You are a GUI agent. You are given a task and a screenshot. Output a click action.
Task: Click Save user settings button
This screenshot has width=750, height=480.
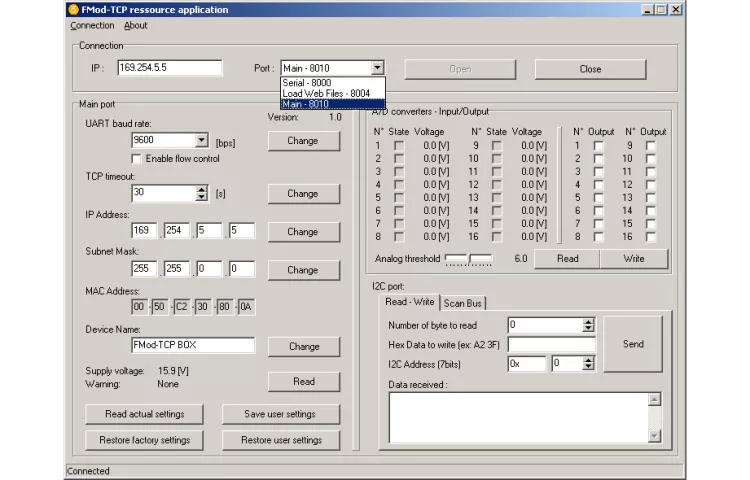[x=280, y=414]
